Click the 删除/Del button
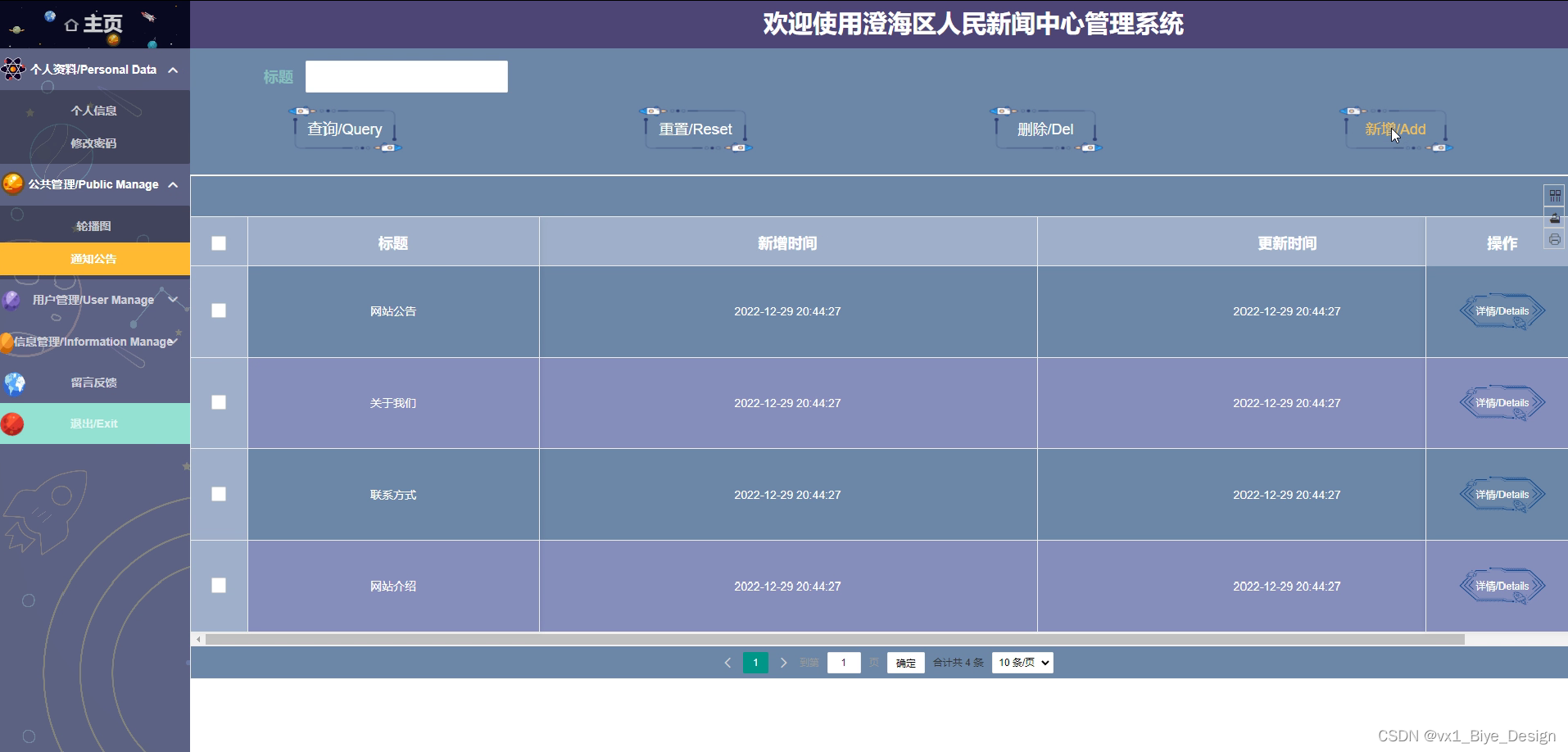This screenshot has width=1568, height=752. tap(1045, 129)
